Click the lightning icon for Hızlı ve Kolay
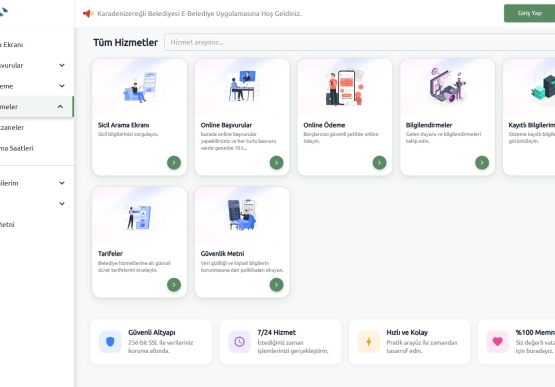Image resolution: width=555 pixels, height=387 pixels. 368,342
